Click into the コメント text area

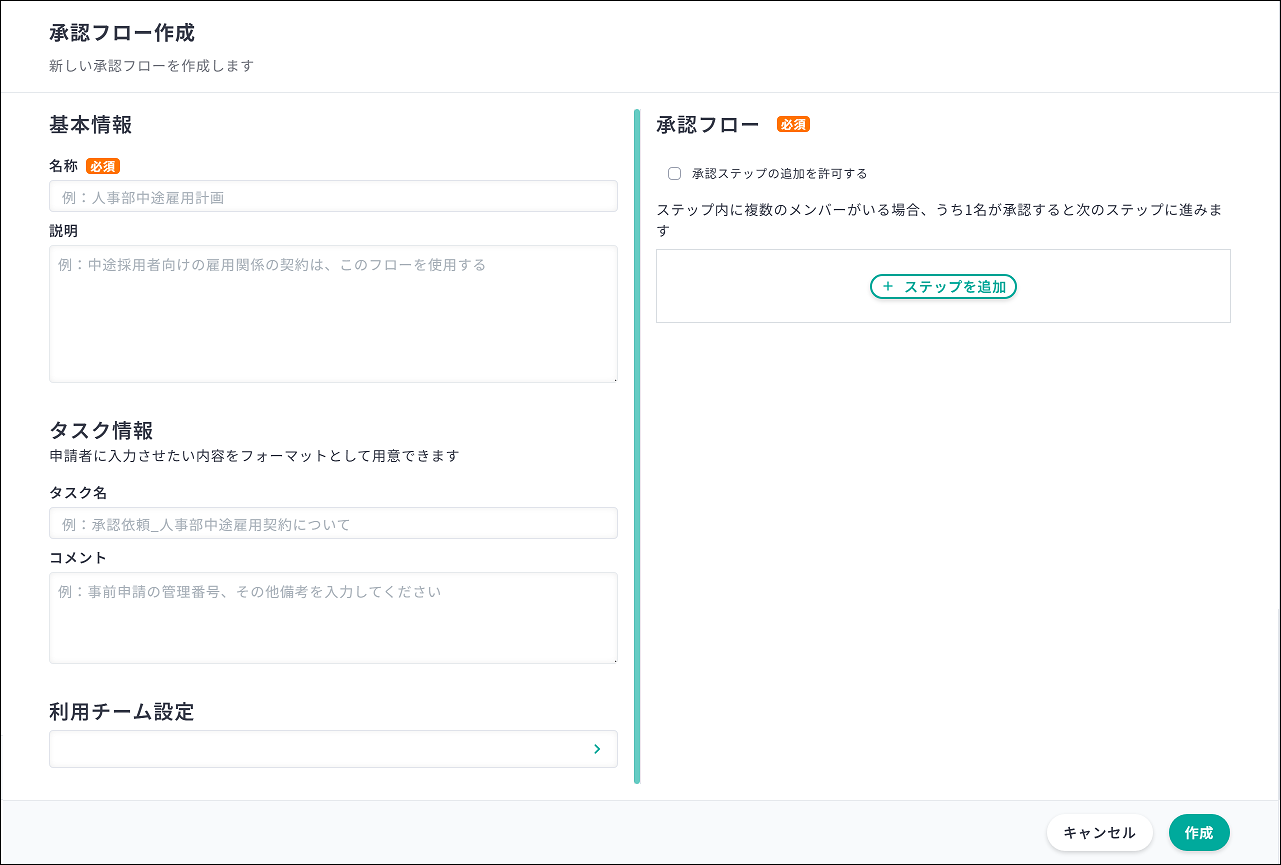click(x=333, y=618)
